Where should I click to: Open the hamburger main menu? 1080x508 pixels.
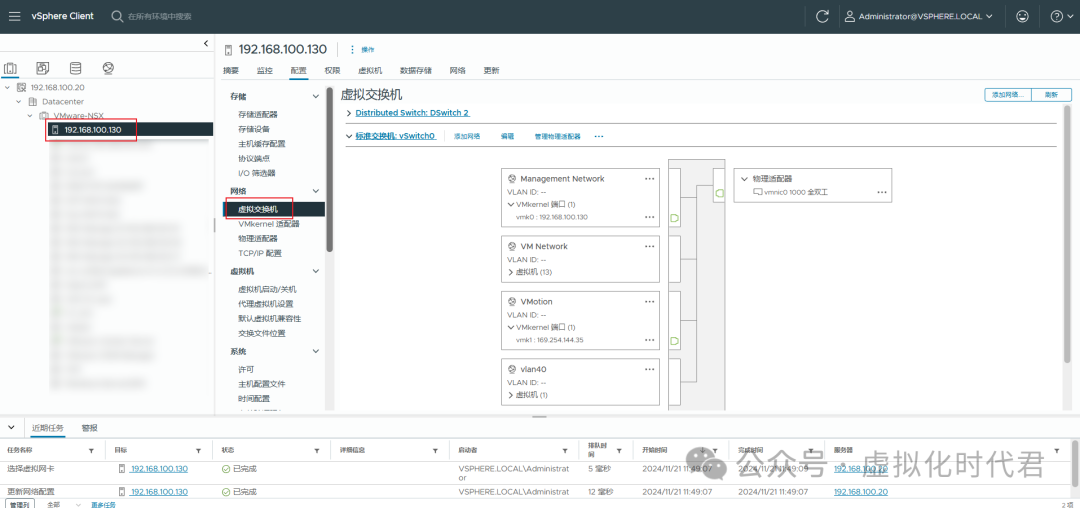[x=14, y=16]
